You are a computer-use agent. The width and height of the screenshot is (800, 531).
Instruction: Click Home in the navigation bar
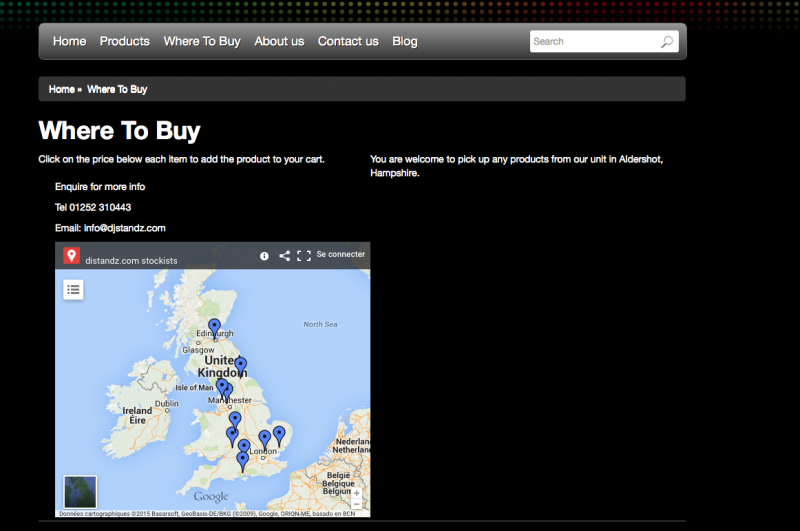point(69,42)
